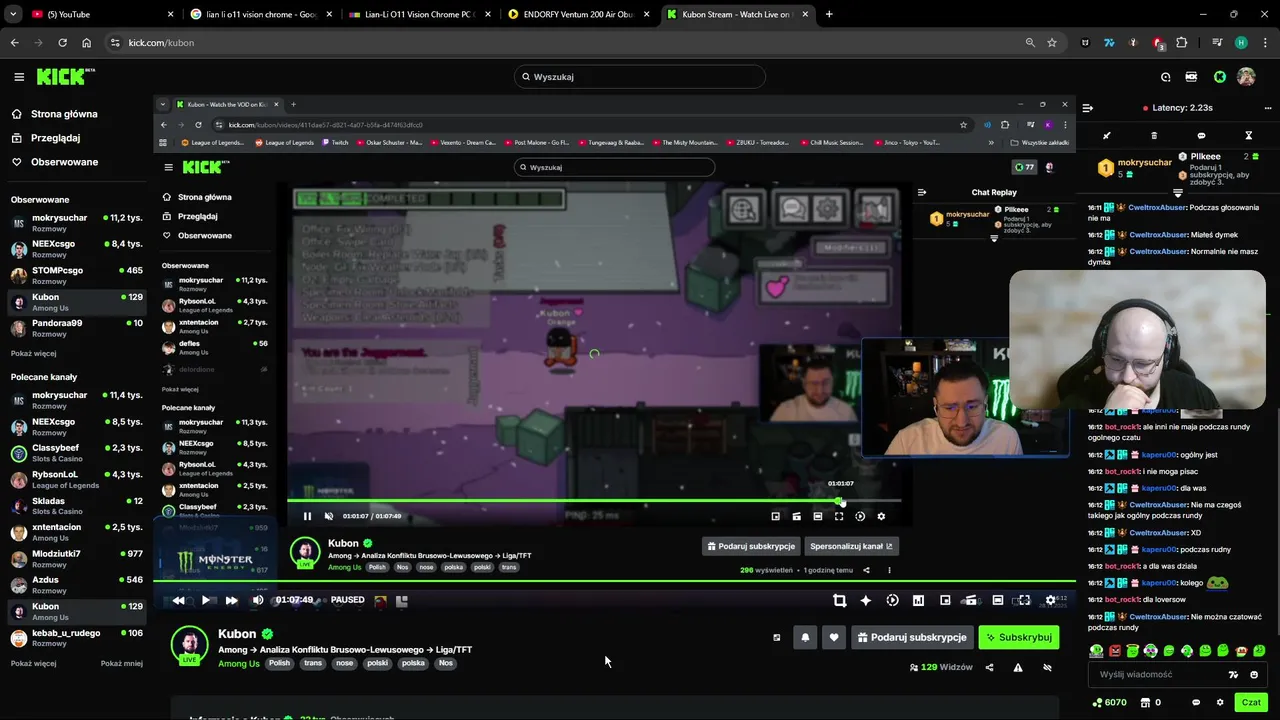The width and height of the screenshot is (1280, 720).
Task: Open the green K icon in the header
Action: pyautogui.click(x=1220, y=77)
